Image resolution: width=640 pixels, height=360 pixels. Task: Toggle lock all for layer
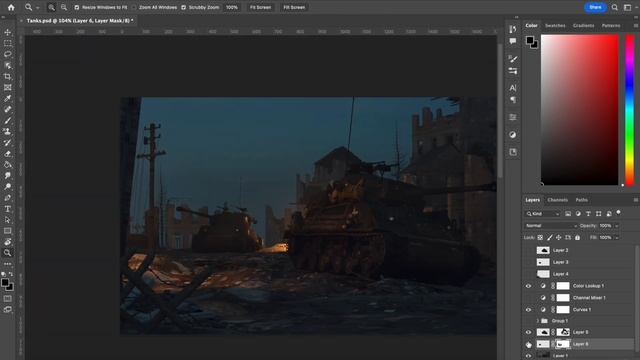(x=577, y=238)
